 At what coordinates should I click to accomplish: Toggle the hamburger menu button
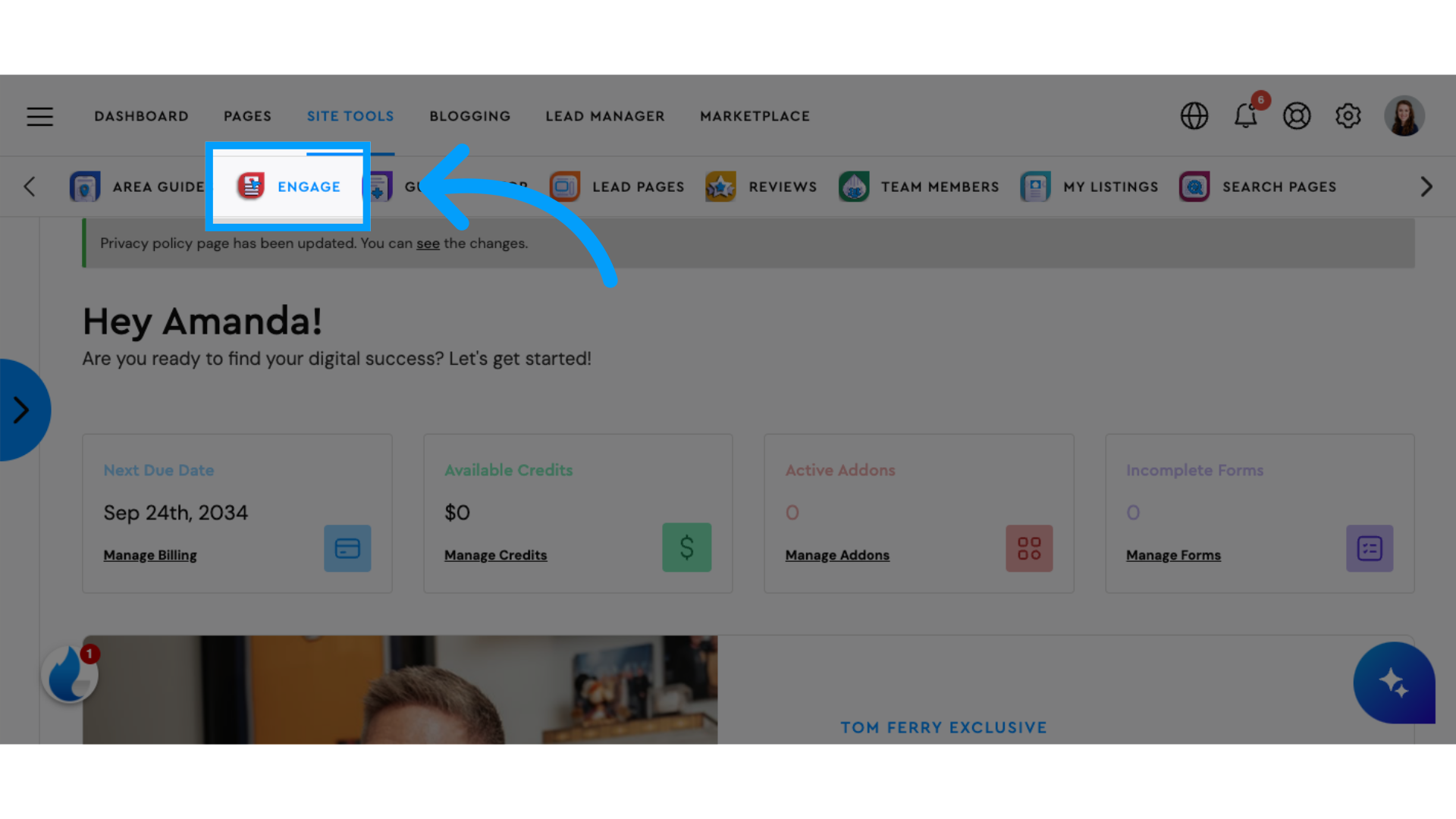[x=40, y=115]
